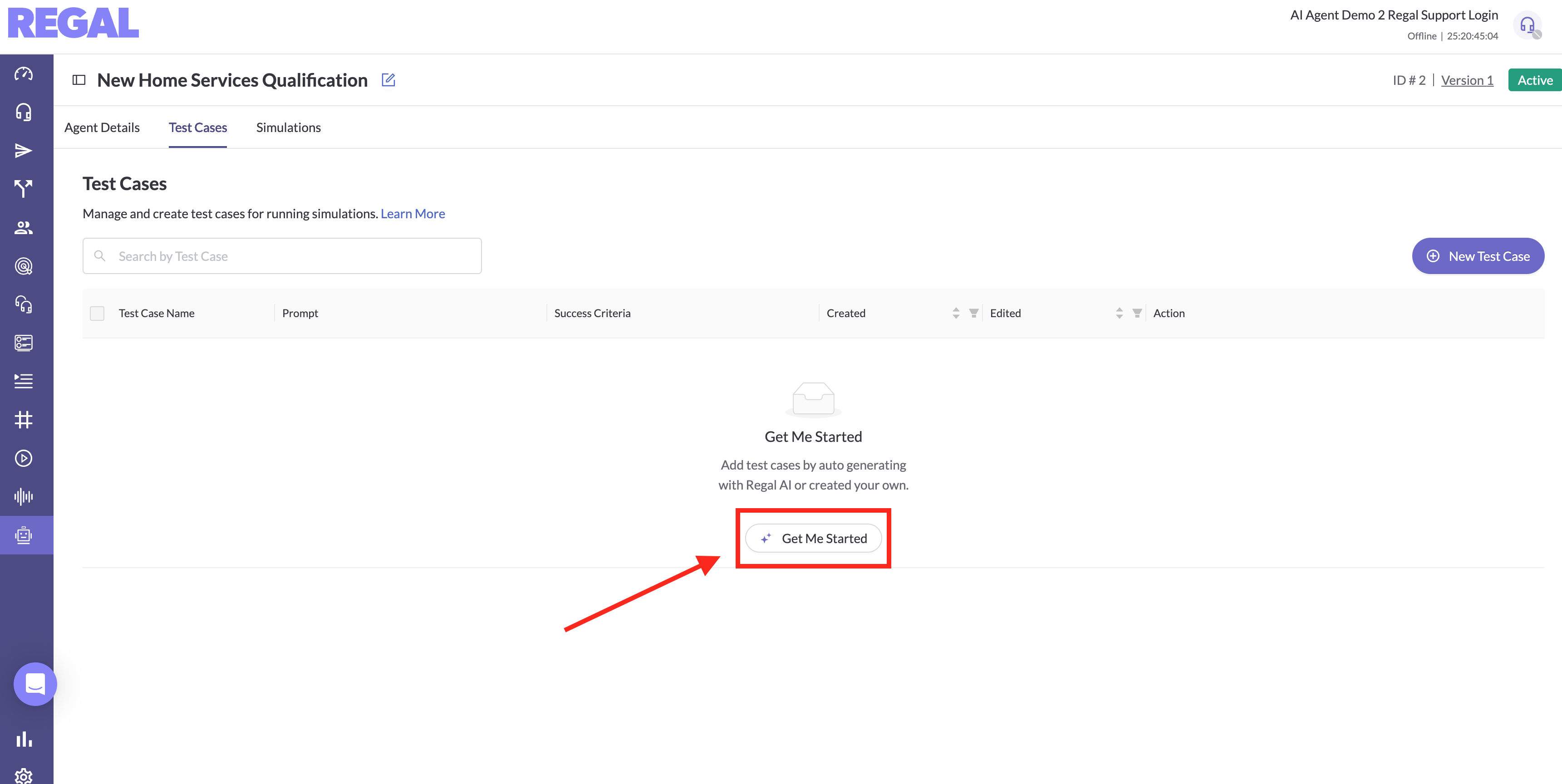1562x784 pixels.
Task: Click the ID # 2 label
Action: click(1409, 80)
